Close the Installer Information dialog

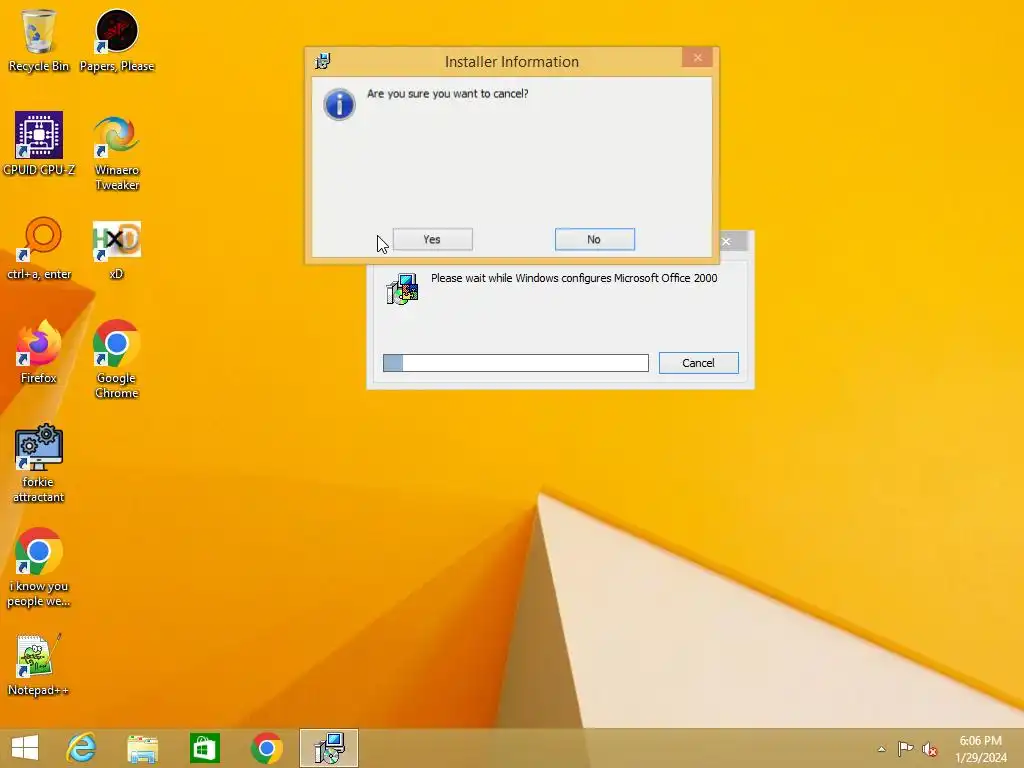pos(697,57)
